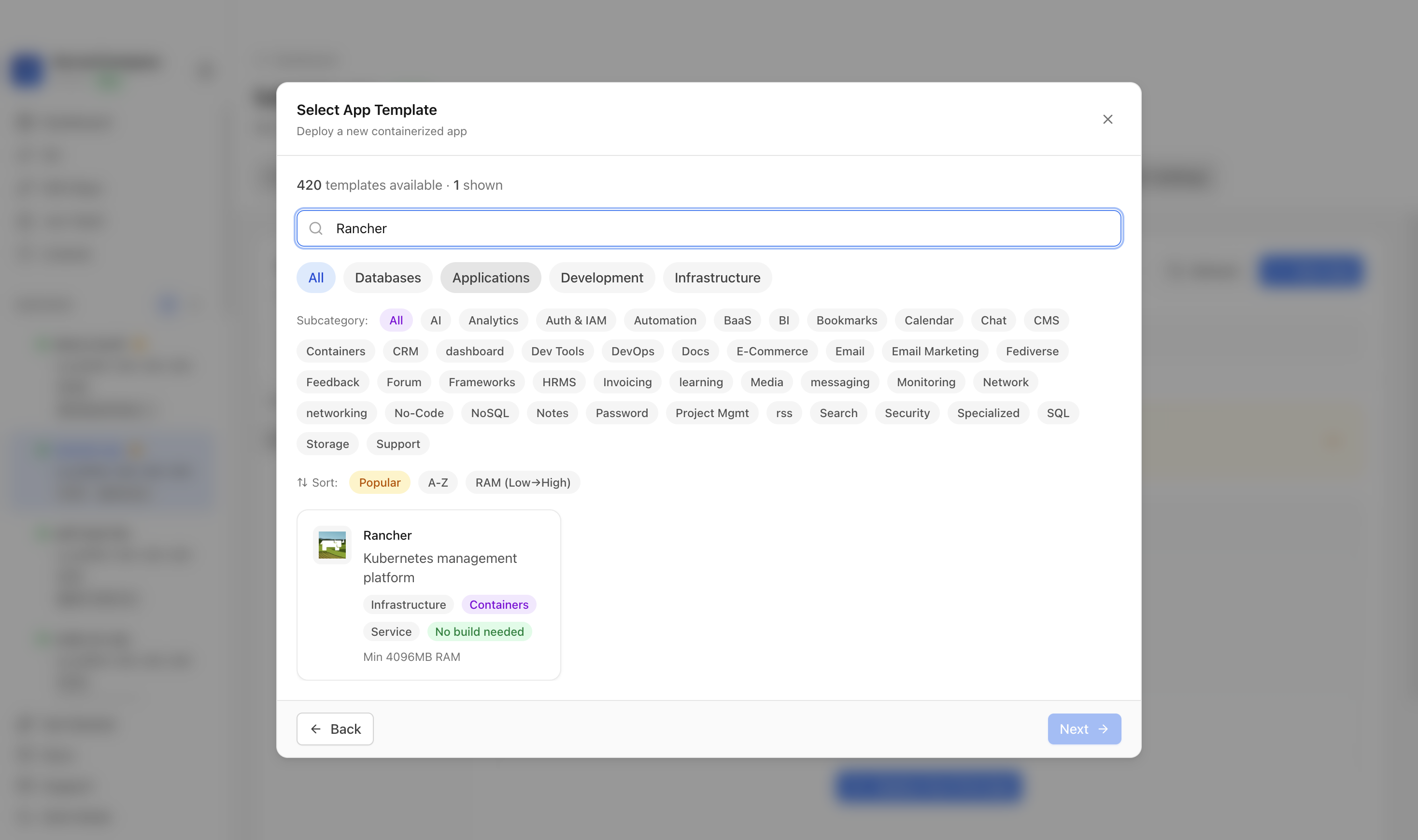The height and width of the screenshot is (840, 1418).
Task: Filter by E-Commerce subcategory
Action: [x=772, y=351]
